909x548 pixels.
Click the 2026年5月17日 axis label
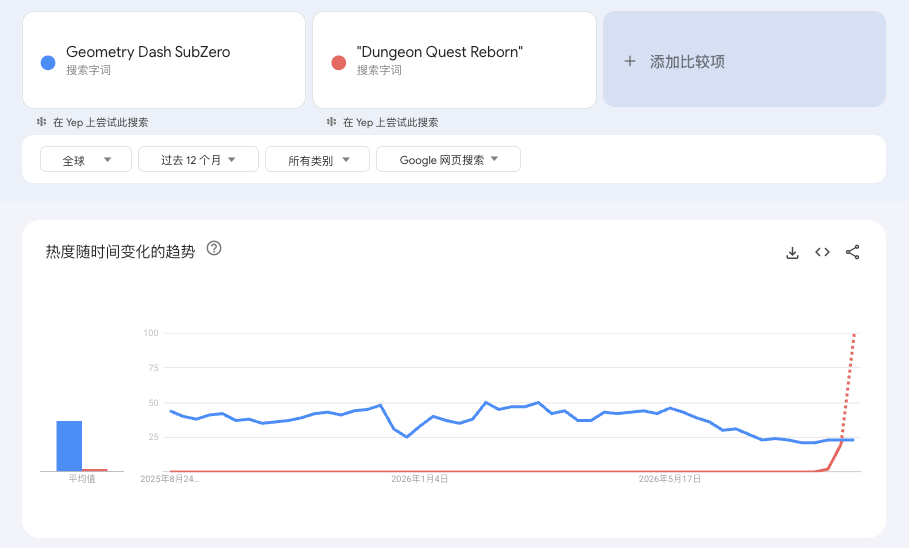coord(670,479)
